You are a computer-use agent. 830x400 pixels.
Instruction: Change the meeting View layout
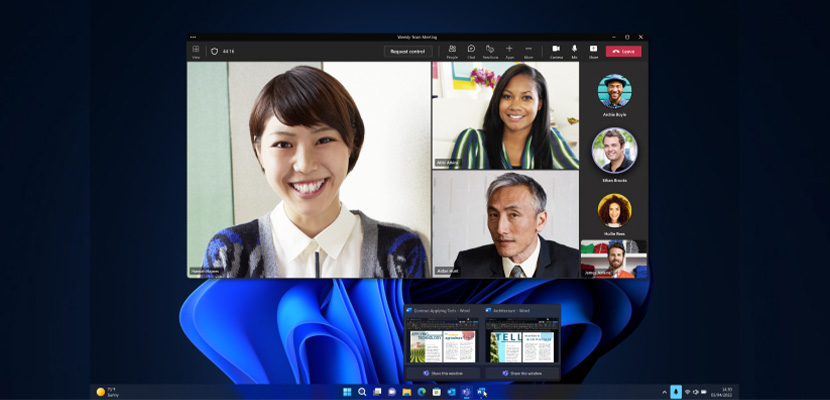pyautogui.click(x=195, y=50)
